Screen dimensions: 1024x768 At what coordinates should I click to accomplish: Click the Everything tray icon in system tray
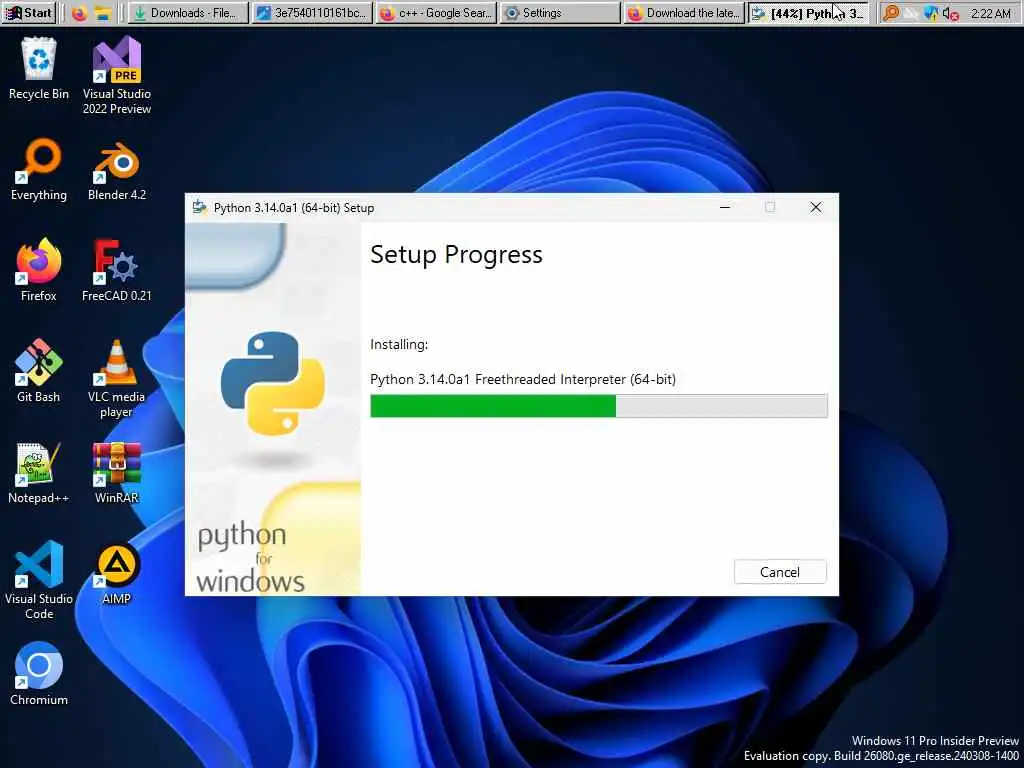click(890, 13)
